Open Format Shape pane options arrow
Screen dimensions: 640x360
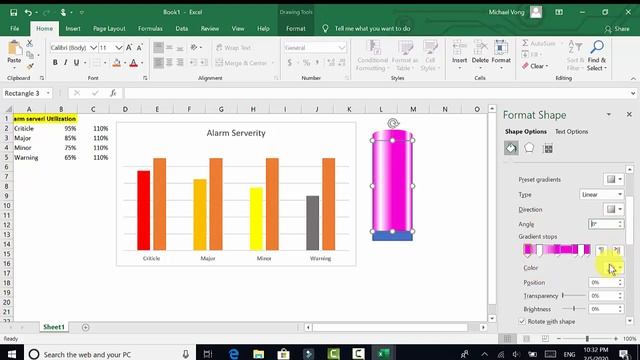click(609, 115)
